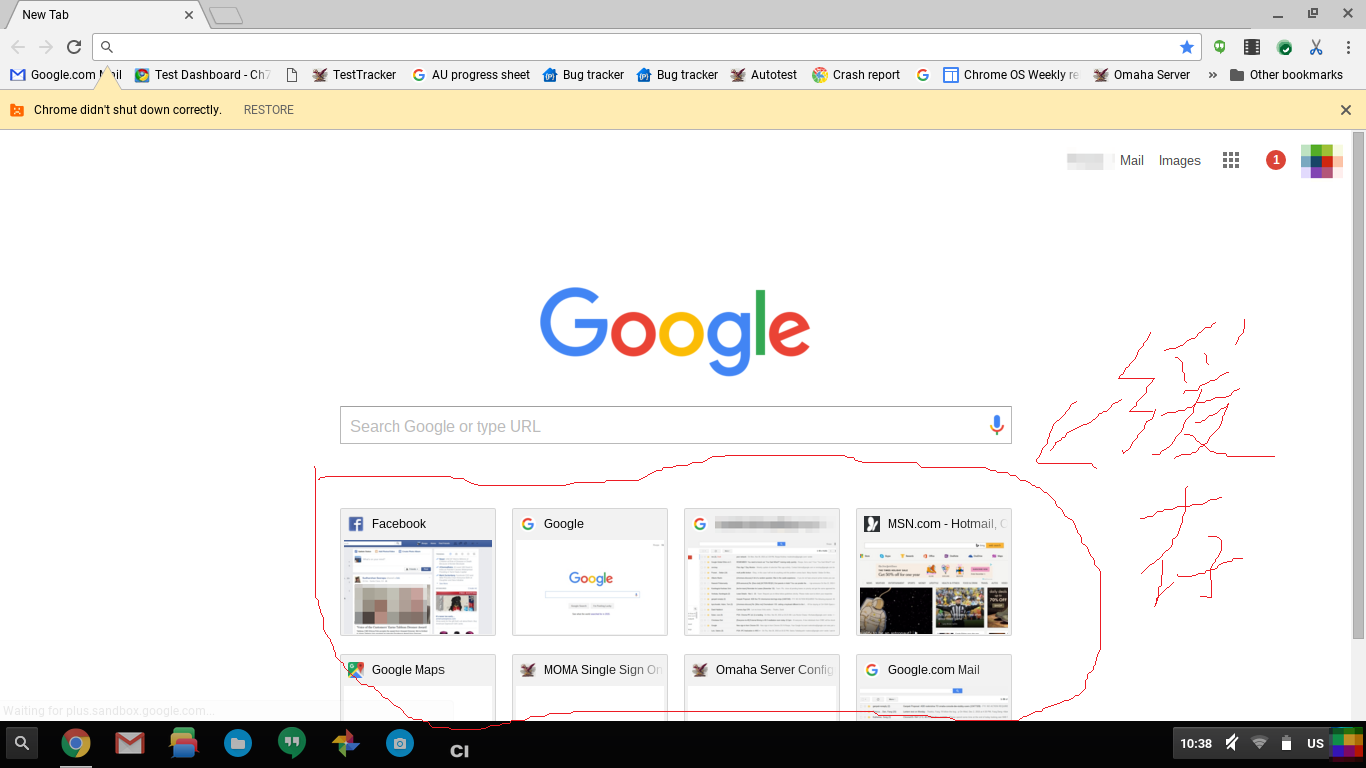
Task: Open Omaha Server Config tile
Action: pyautogui.click(x=762, y=688)
